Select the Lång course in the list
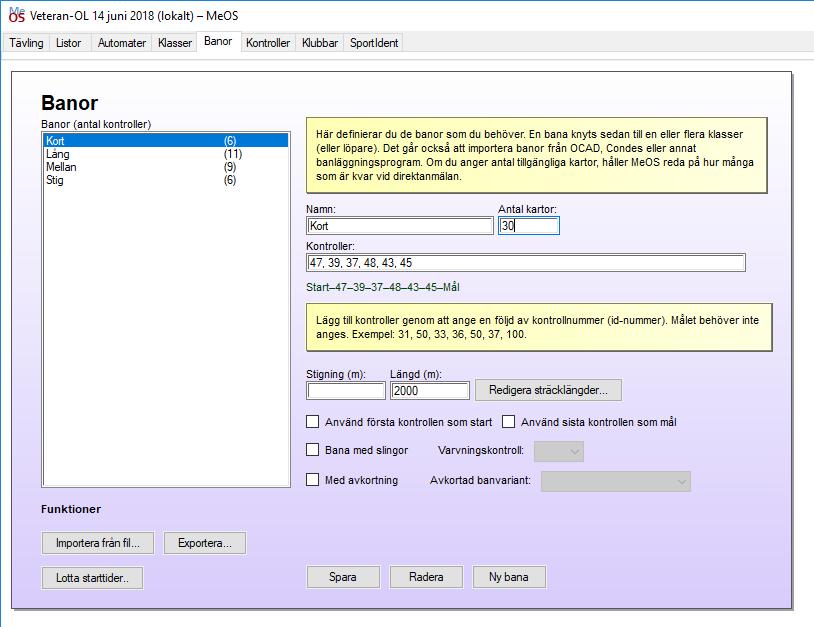The height and width of the screenshot is (627, 814). point(166,154)
